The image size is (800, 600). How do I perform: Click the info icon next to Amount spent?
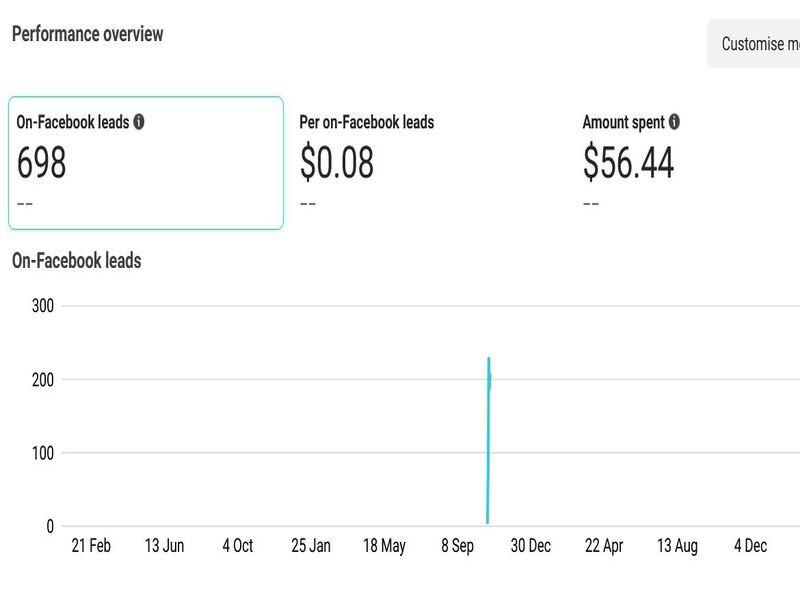tap(675, 122)
